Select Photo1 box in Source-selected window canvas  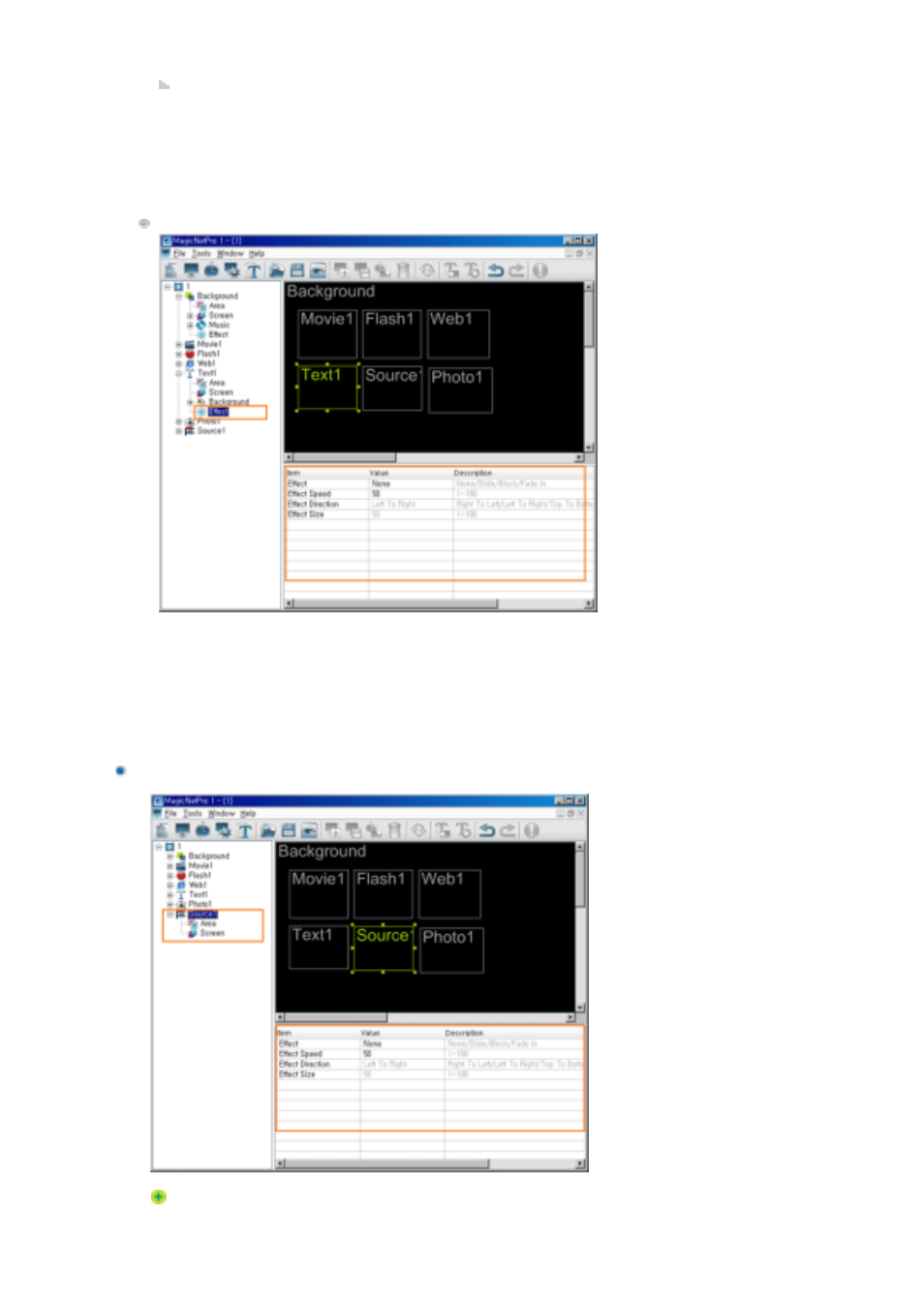tap(451, 949)
